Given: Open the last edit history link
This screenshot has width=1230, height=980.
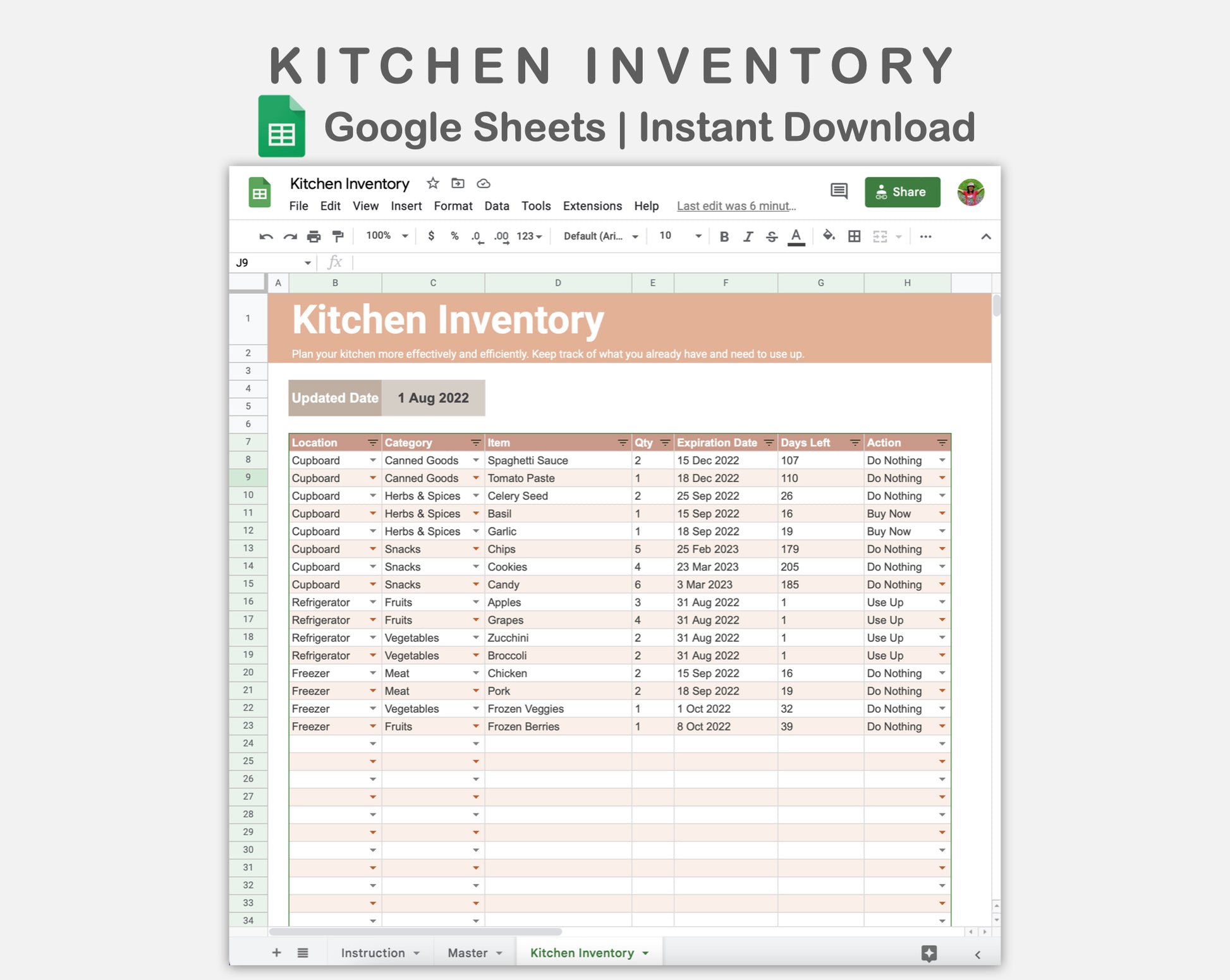Looking at the screenshot, I should click(736, 206).
